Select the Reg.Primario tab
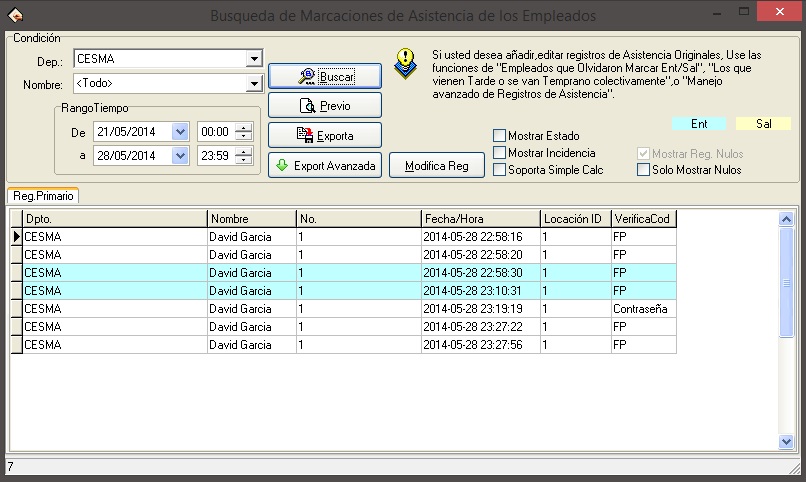This screenshot has width=806, height=482. pyautogui.click(x=43, y=196)
